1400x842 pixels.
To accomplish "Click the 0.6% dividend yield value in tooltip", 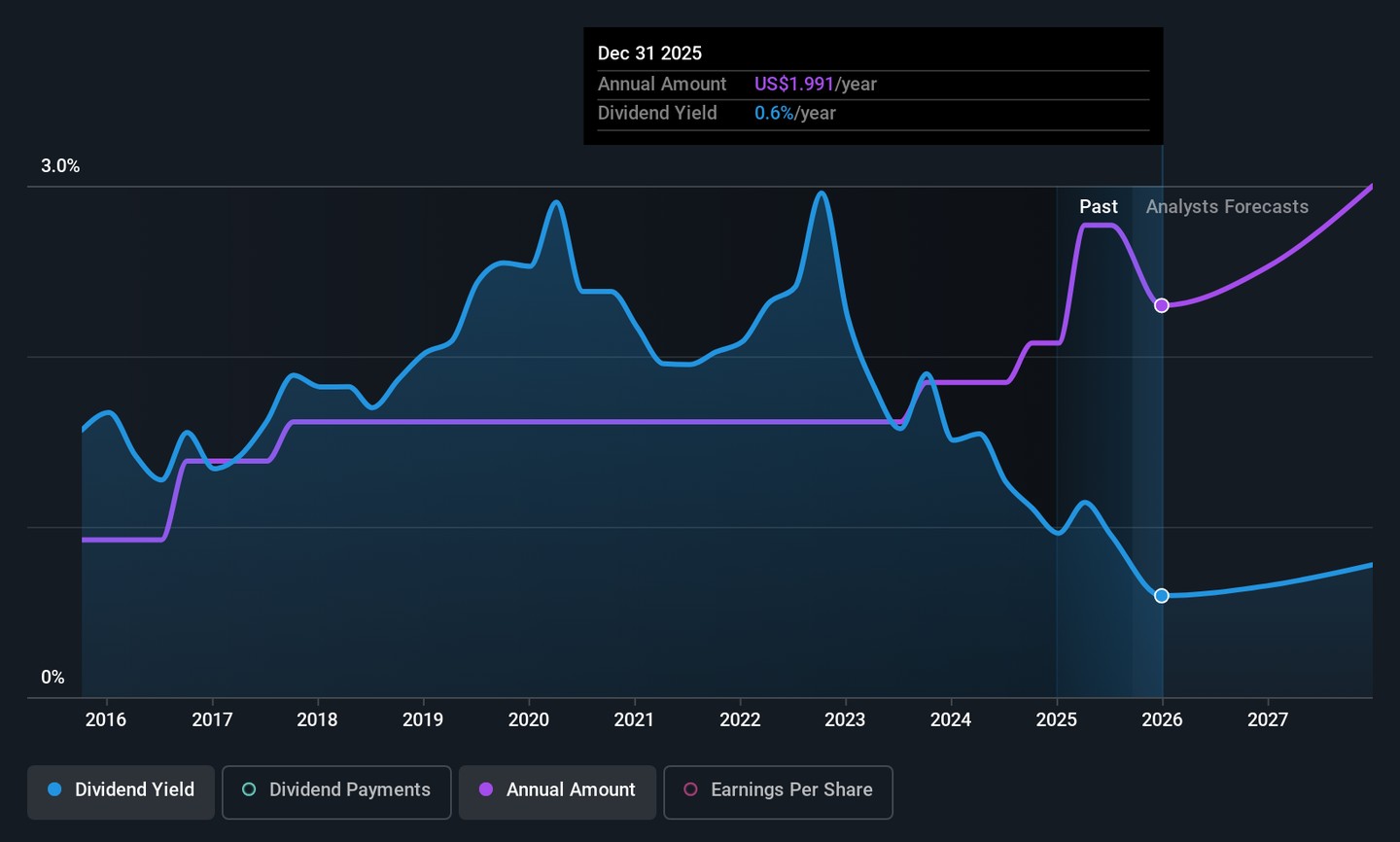I will click(774, 114).
